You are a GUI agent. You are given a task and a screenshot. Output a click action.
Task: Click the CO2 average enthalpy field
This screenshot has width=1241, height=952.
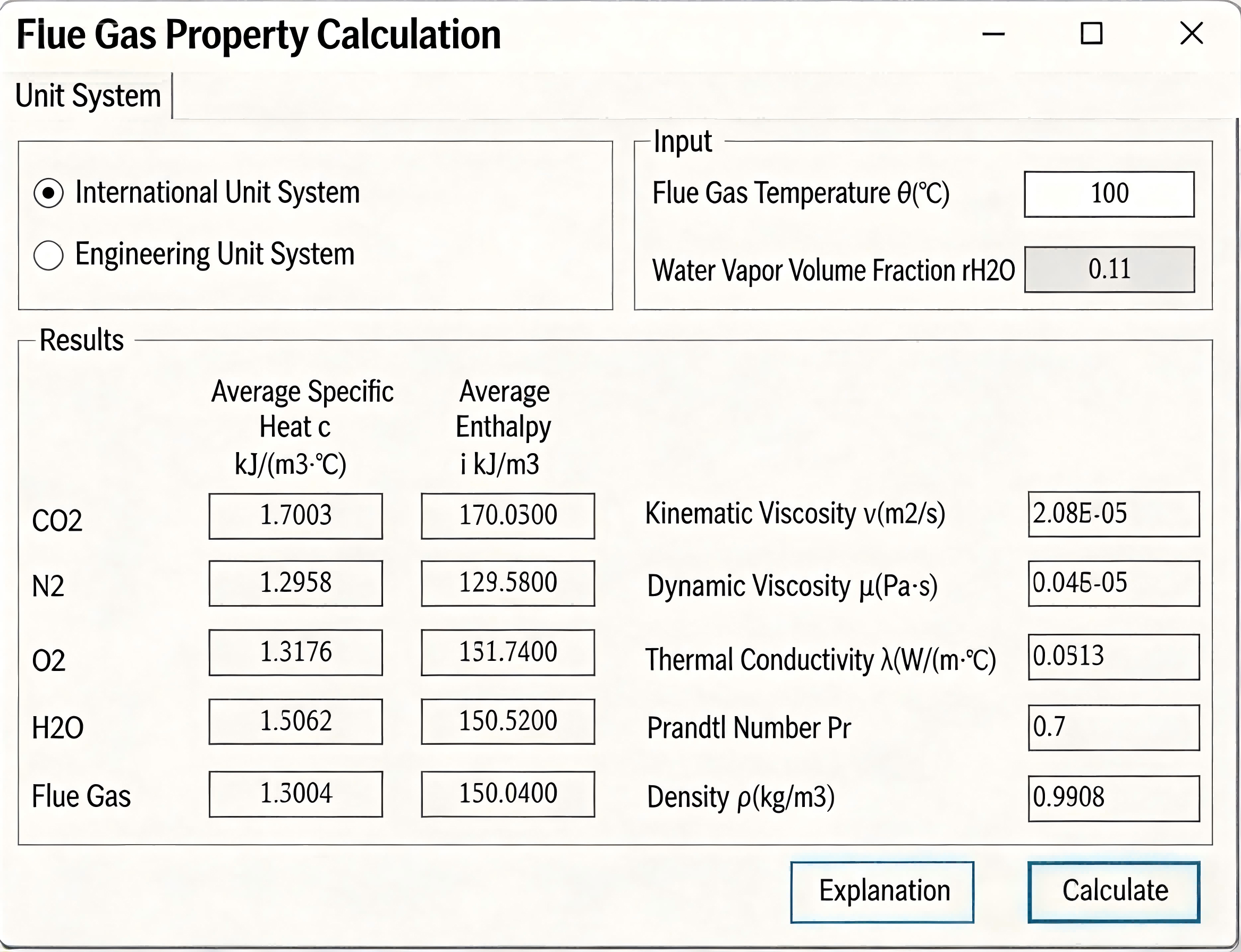pos(508,516)
